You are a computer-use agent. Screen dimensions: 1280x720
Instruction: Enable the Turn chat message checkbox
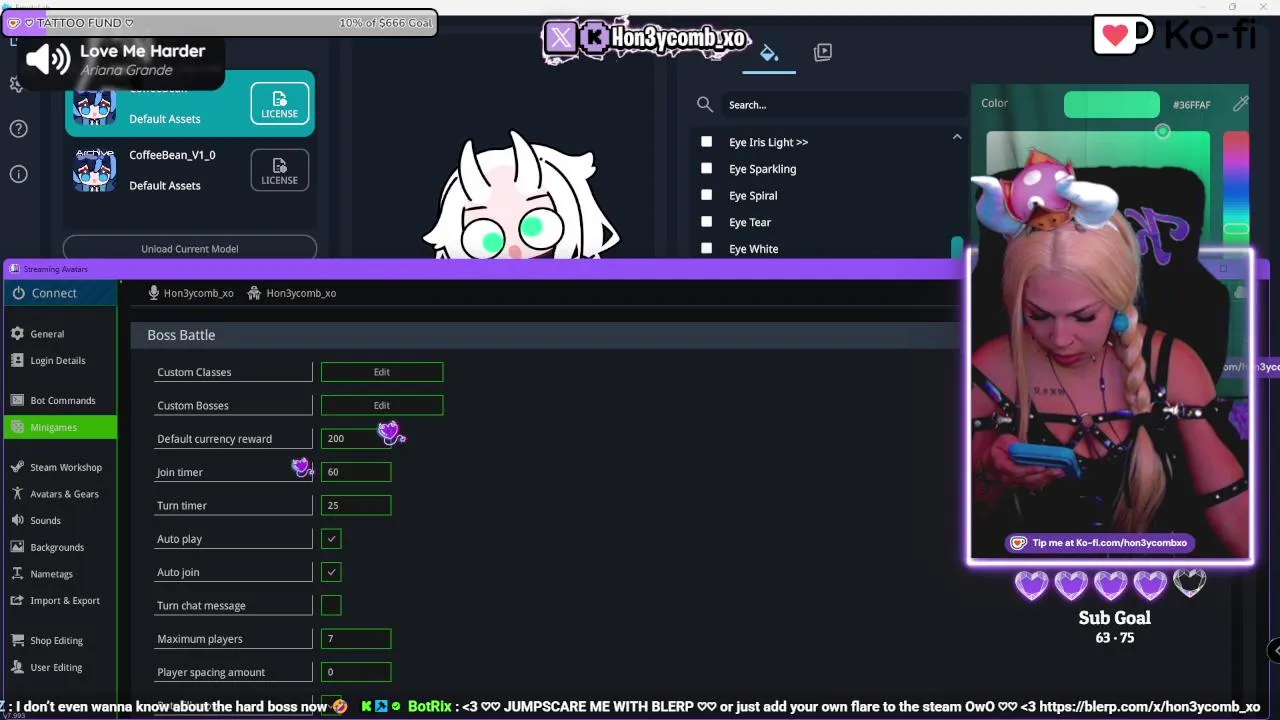[x=331, y=605]
